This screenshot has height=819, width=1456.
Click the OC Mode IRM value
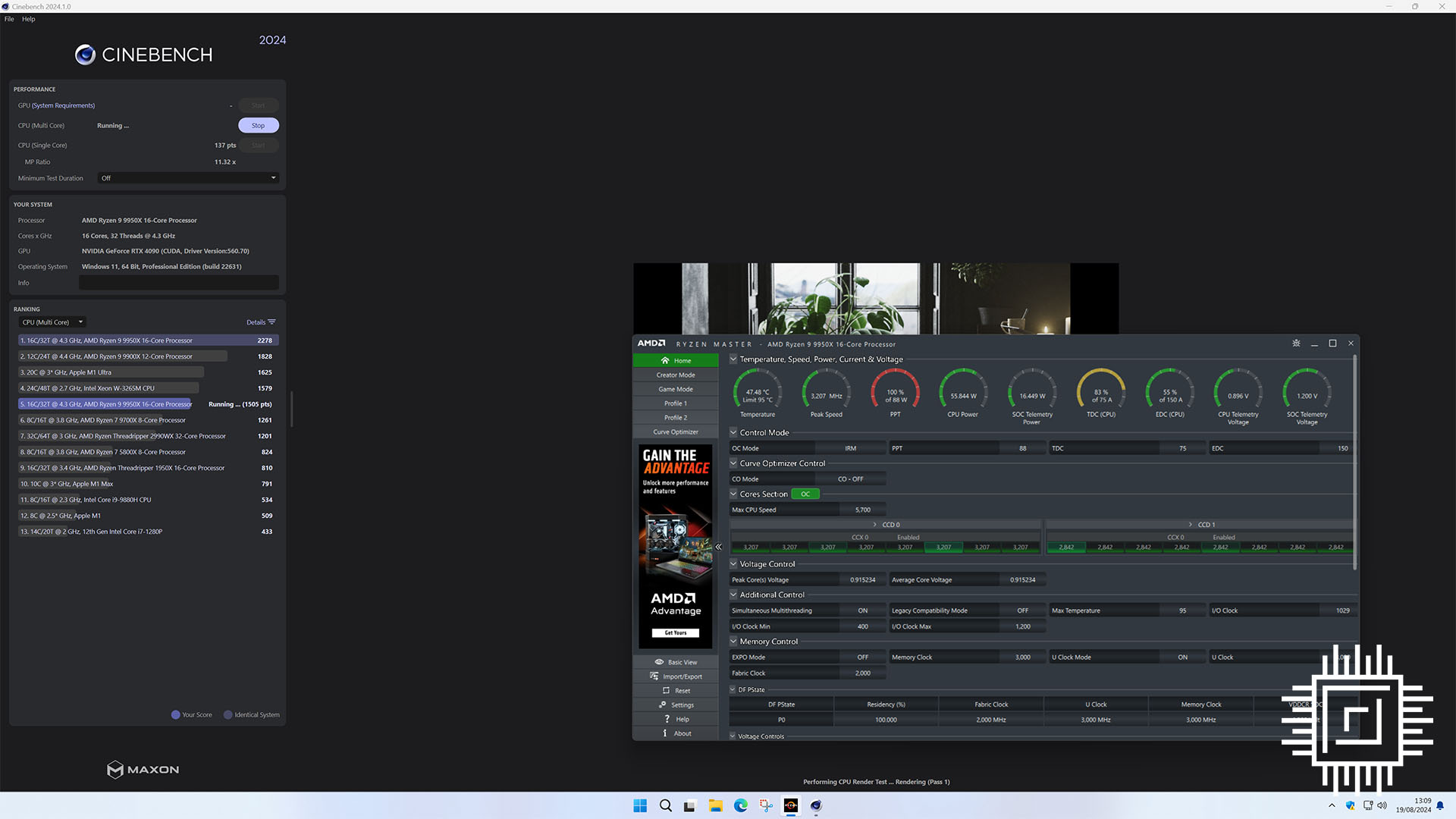(850, 448)
